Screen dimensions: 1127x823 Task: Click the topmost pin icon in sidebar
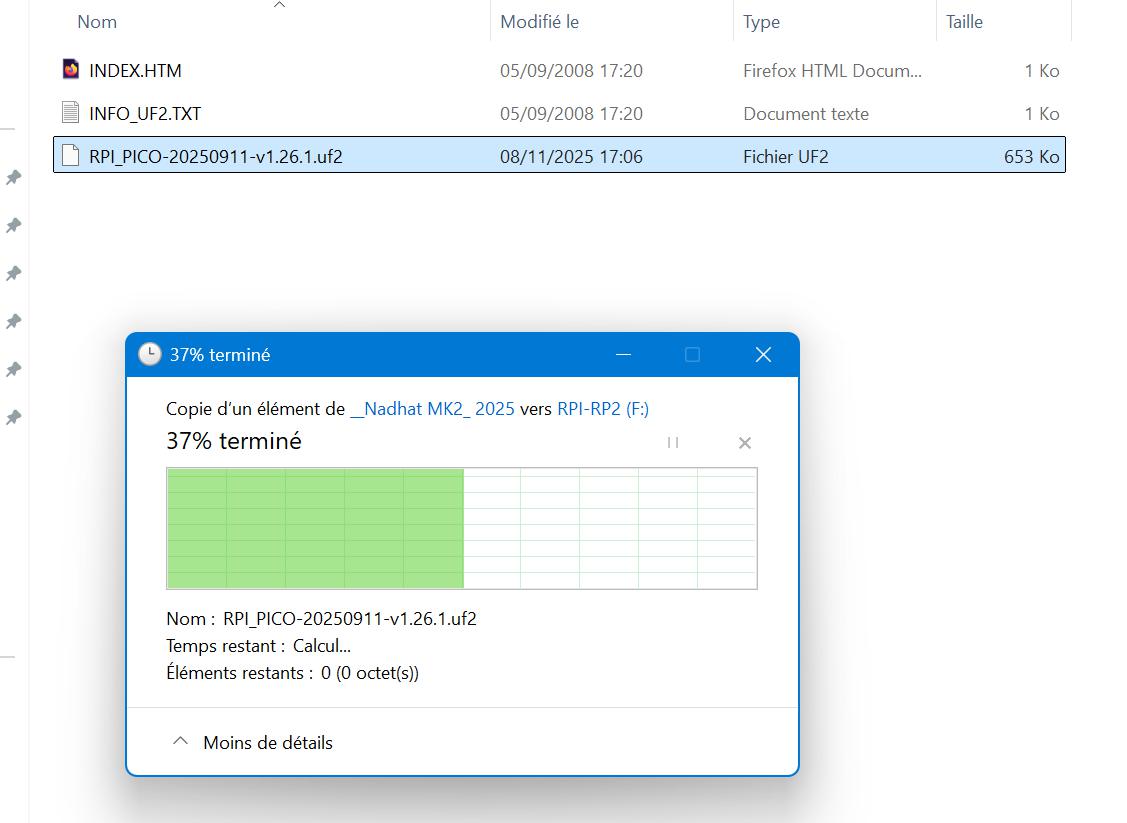click(x=14, y=177)
